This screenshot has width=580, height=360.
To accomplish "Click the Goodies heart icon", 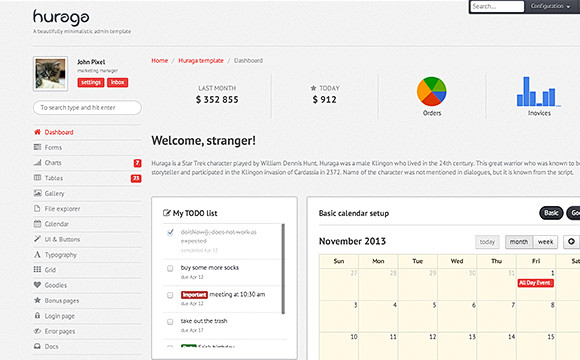I will (37, 285).
